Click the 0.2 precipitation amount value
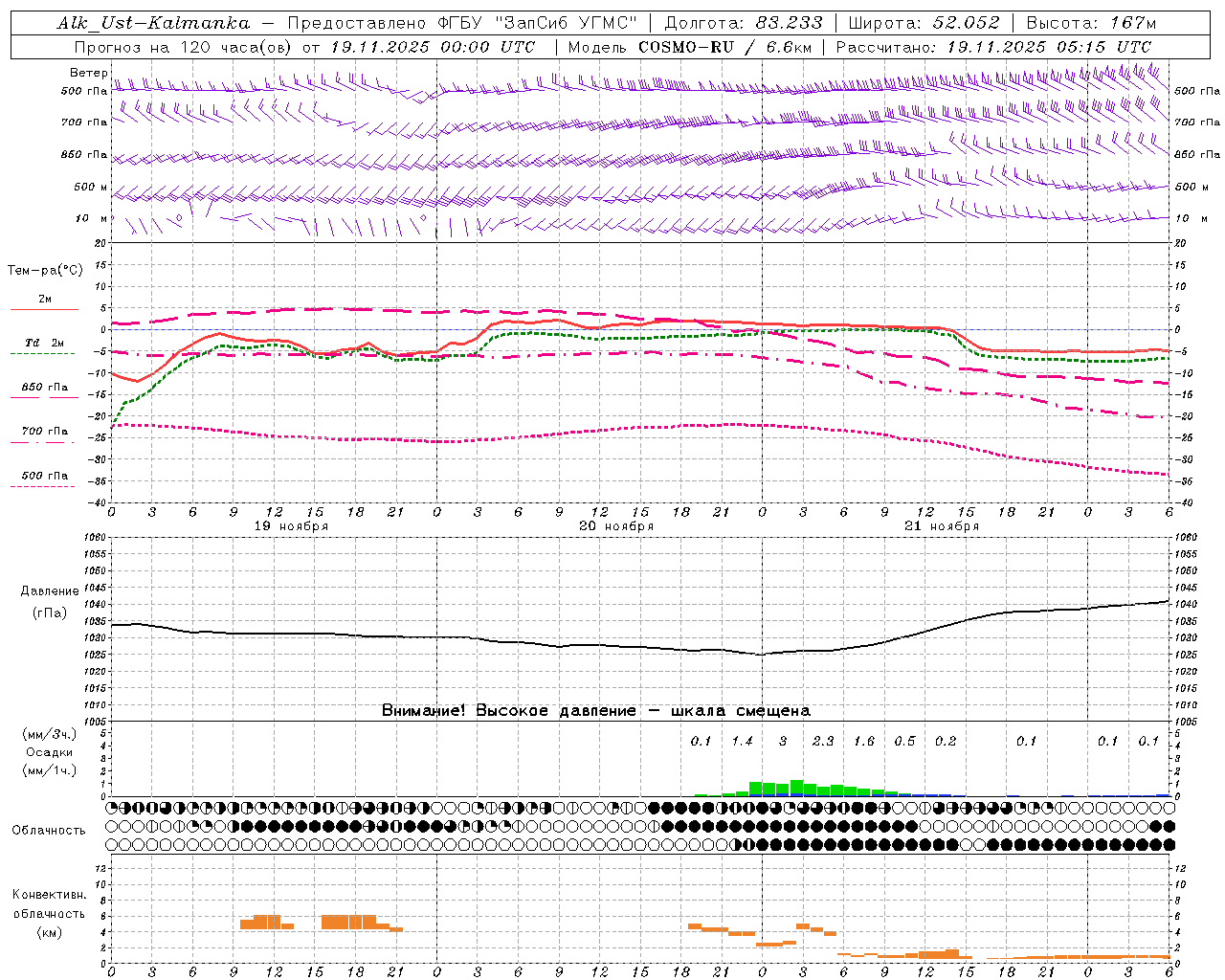 (946, 741)
